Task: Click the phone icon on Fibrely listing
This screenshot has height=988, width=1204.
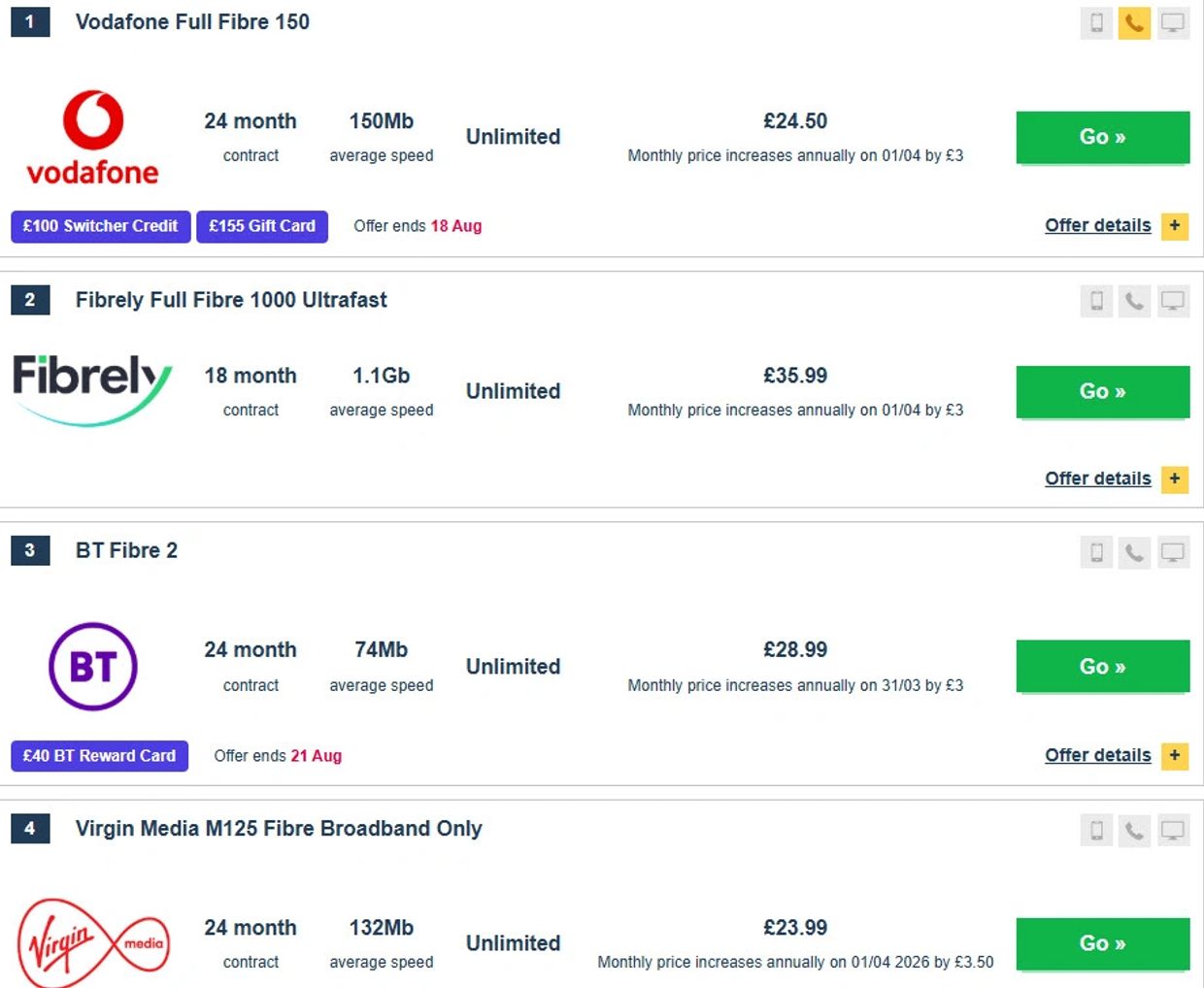Action: 1134,302
